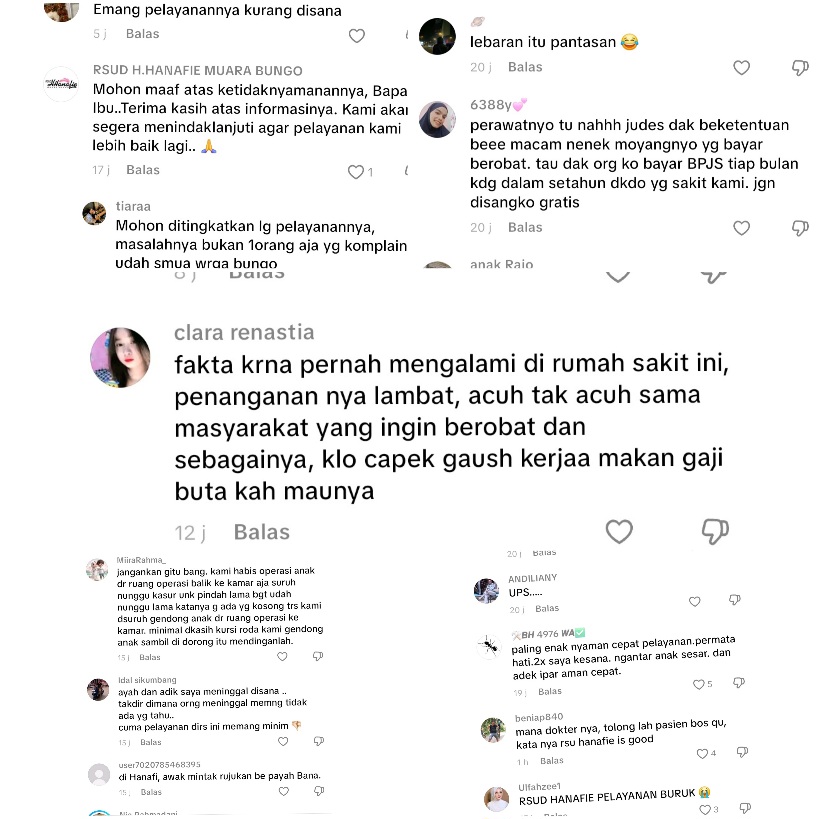The width and height of the screenshot is (819, 819).
Task: Like beniap840's comment about dokter
Action: 703,753
